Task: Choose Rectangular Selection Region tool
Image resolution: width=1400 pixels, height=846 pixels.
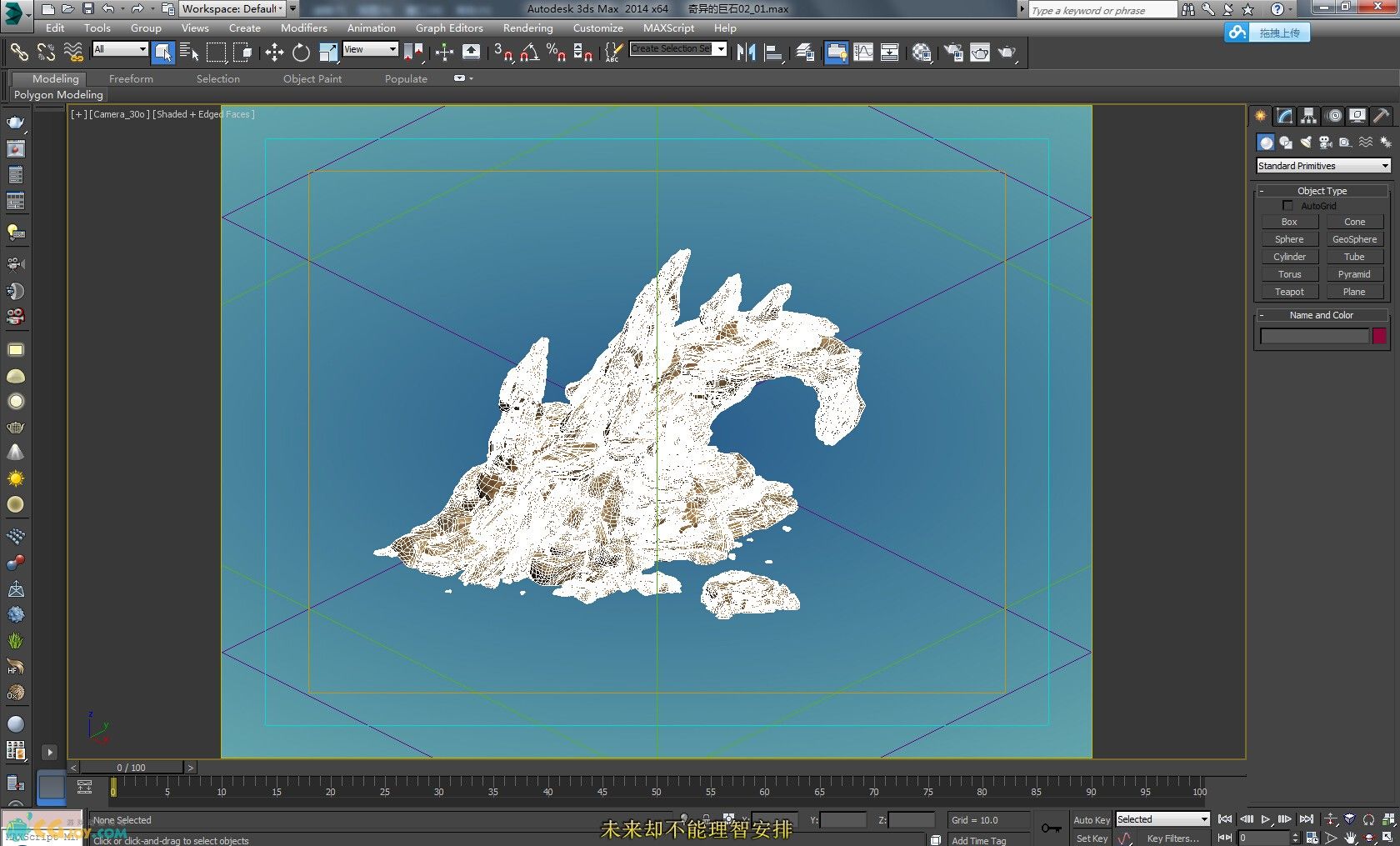Action: click(217, 53)
